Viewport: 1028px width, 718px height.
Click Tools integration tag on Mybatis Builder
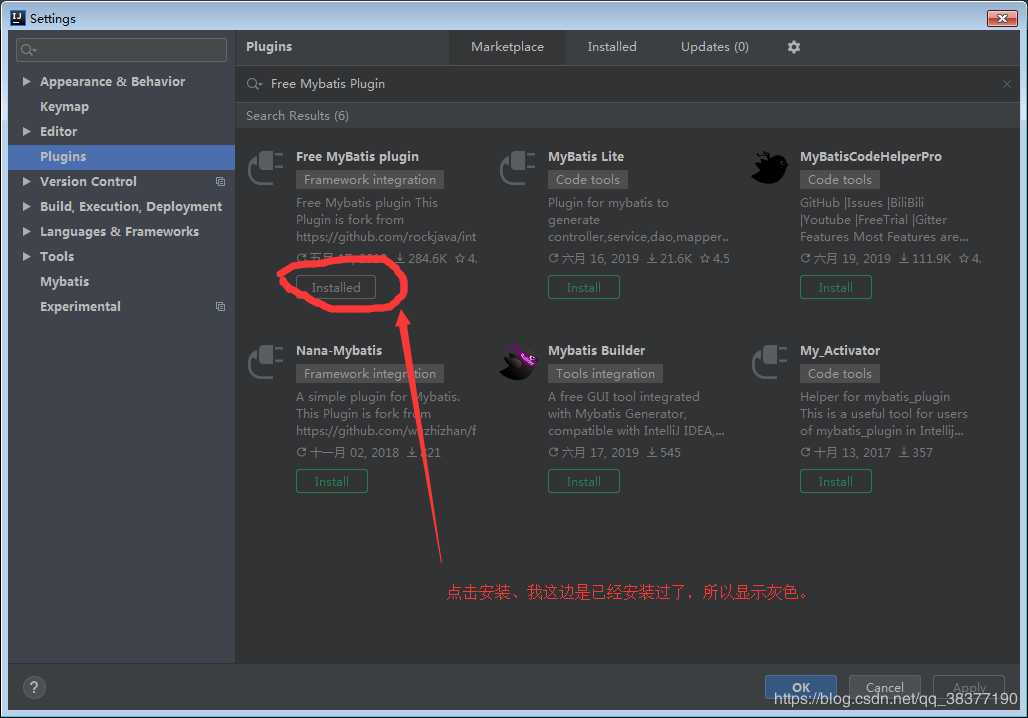605,374
